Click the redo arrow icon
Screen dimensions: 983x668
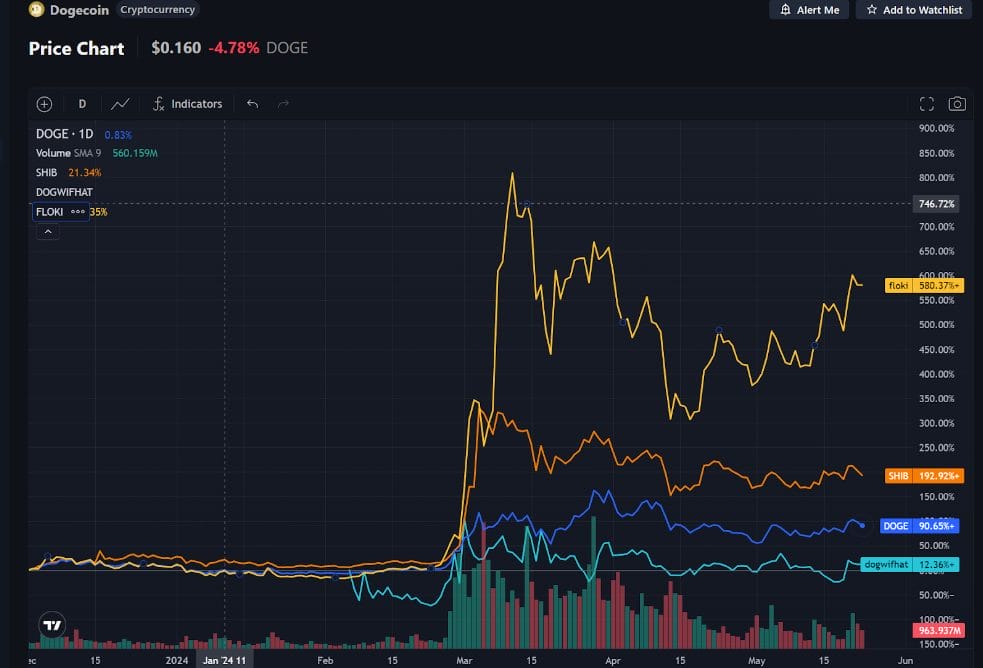click(x=283, y=104)
